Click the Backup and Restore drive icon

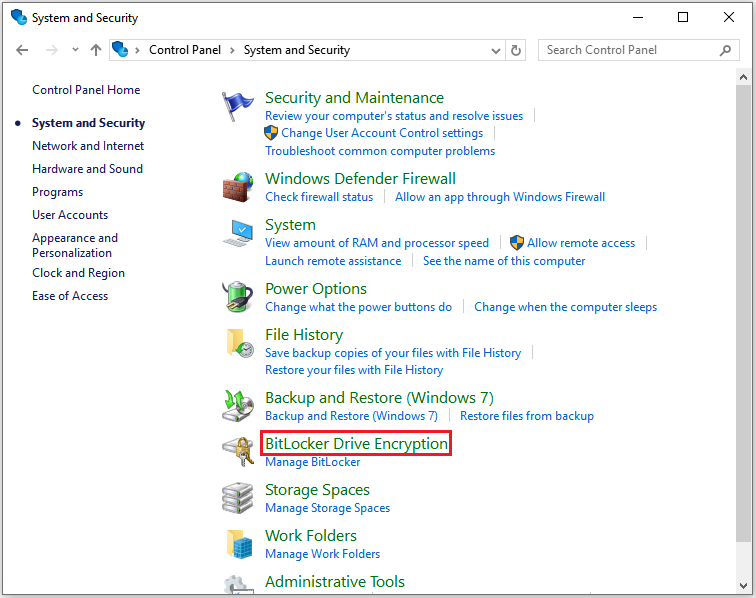coord(238,406)
